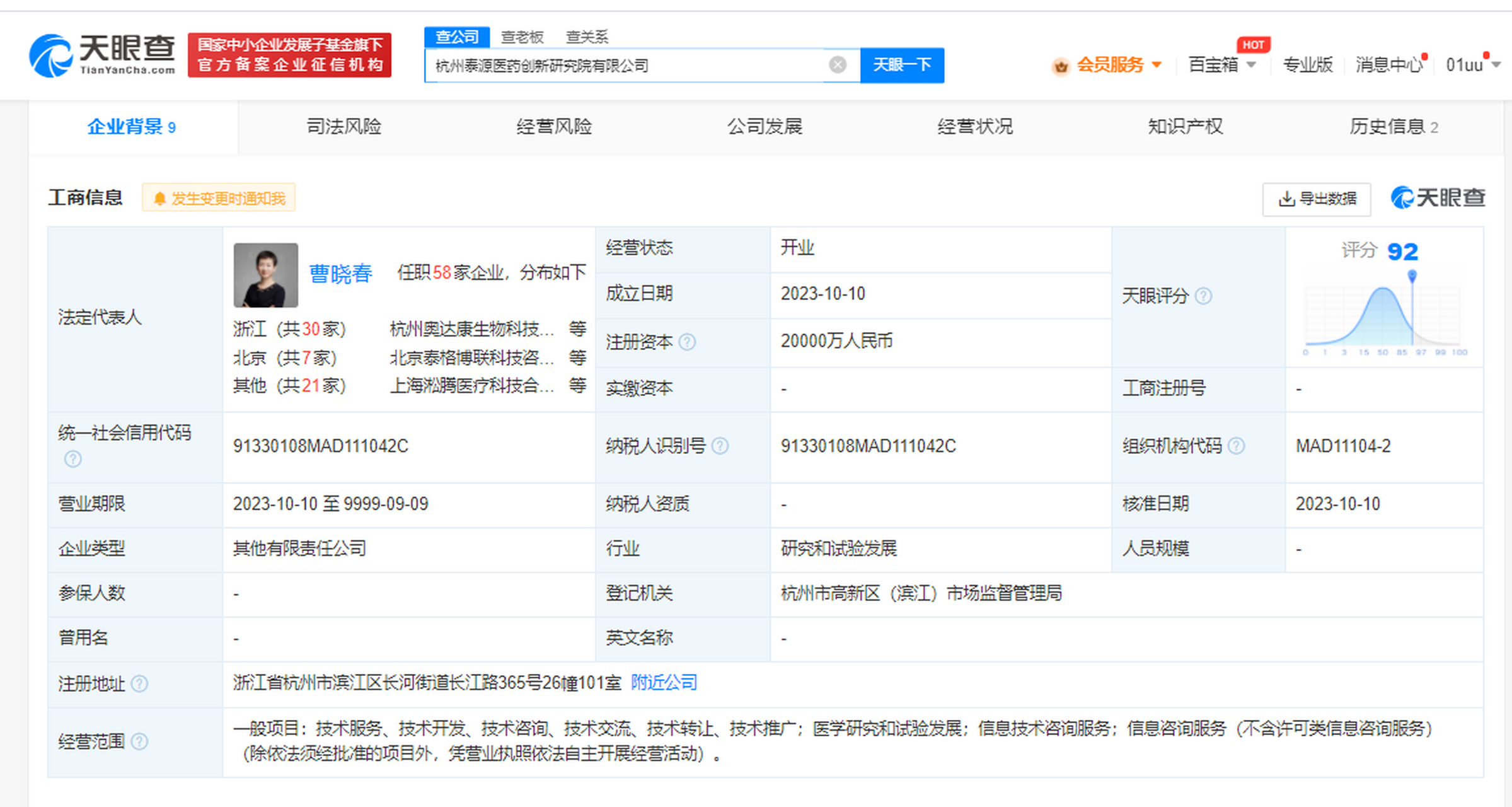Open the help icon next to 注册地址

(x=139, y=683)
